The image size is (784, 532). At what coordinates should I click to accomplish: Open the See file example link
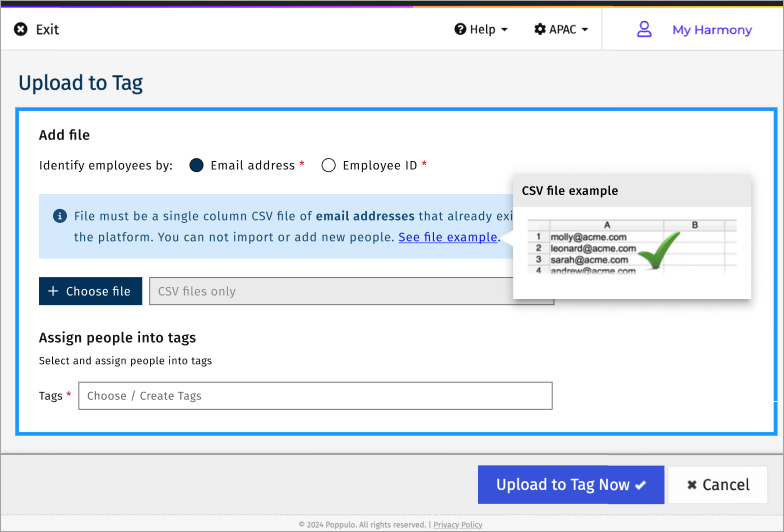point(447,237)
